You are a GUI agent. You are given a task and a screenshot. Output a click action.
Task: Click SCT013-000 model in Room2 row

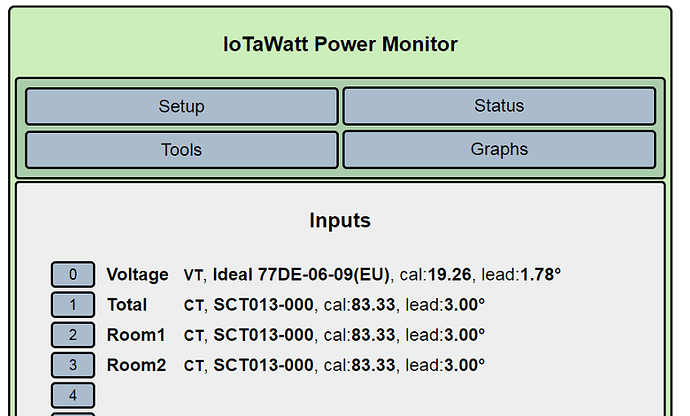tap(264, 365)
